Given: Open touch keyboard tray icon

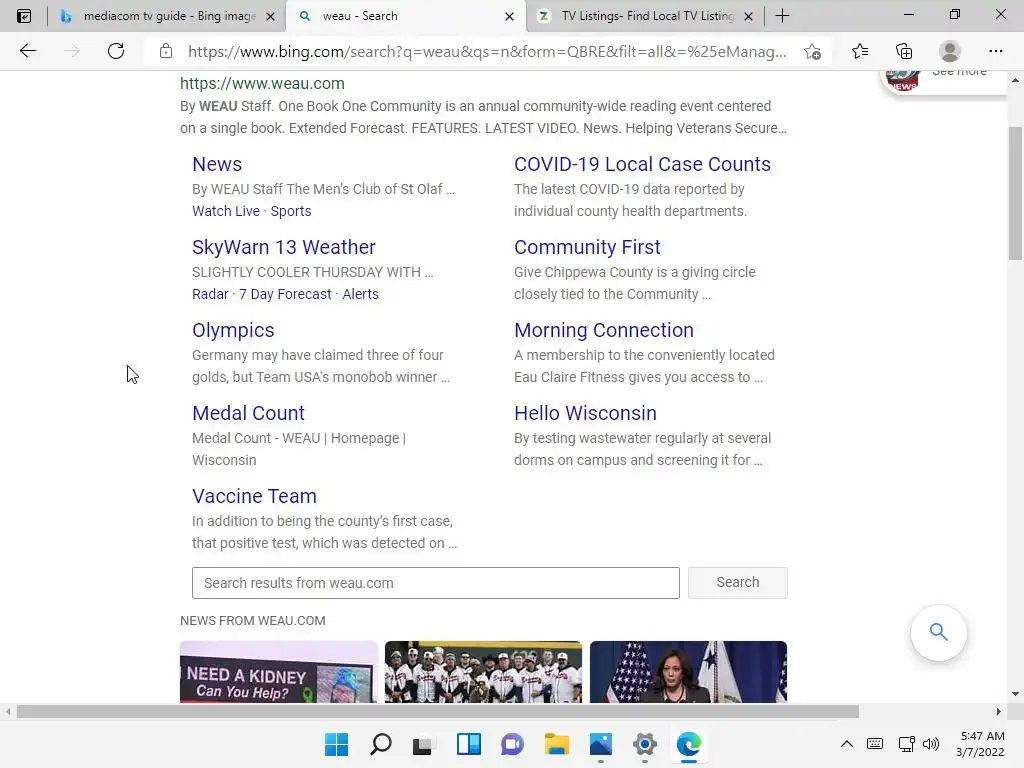Looking at the screenshot, I should (x=875, y=744).
